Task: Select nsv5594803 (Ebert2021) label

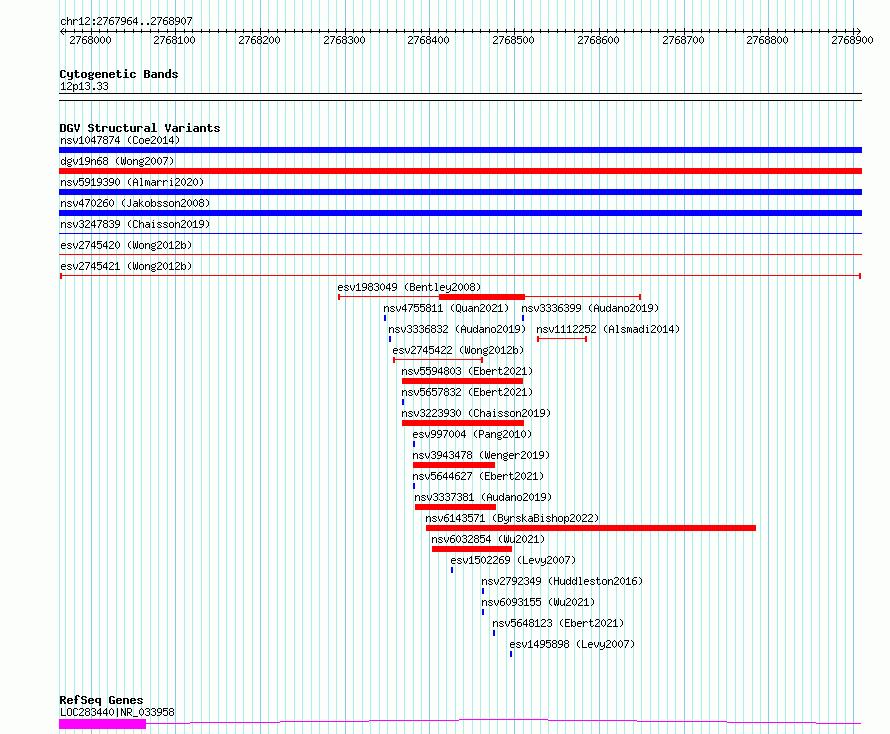Action: pos(467,371)
